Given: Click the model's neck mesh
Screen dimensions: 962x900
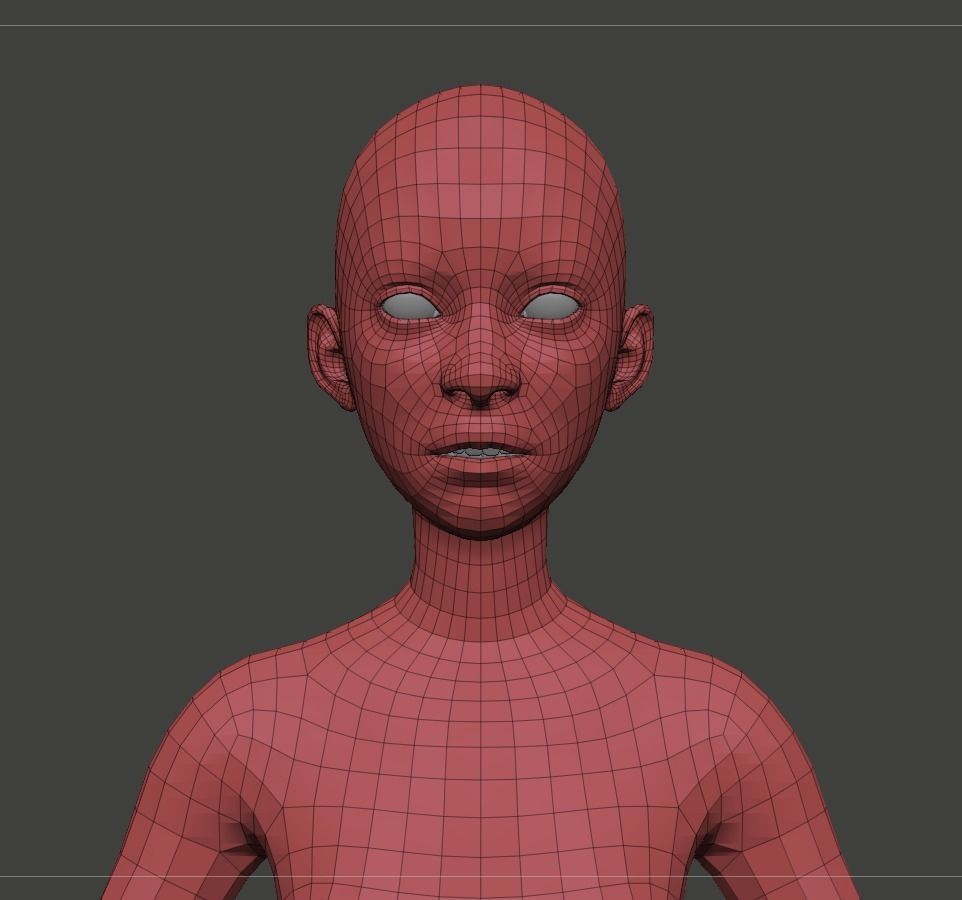Looking at the screenshot, I should point(480,577).
